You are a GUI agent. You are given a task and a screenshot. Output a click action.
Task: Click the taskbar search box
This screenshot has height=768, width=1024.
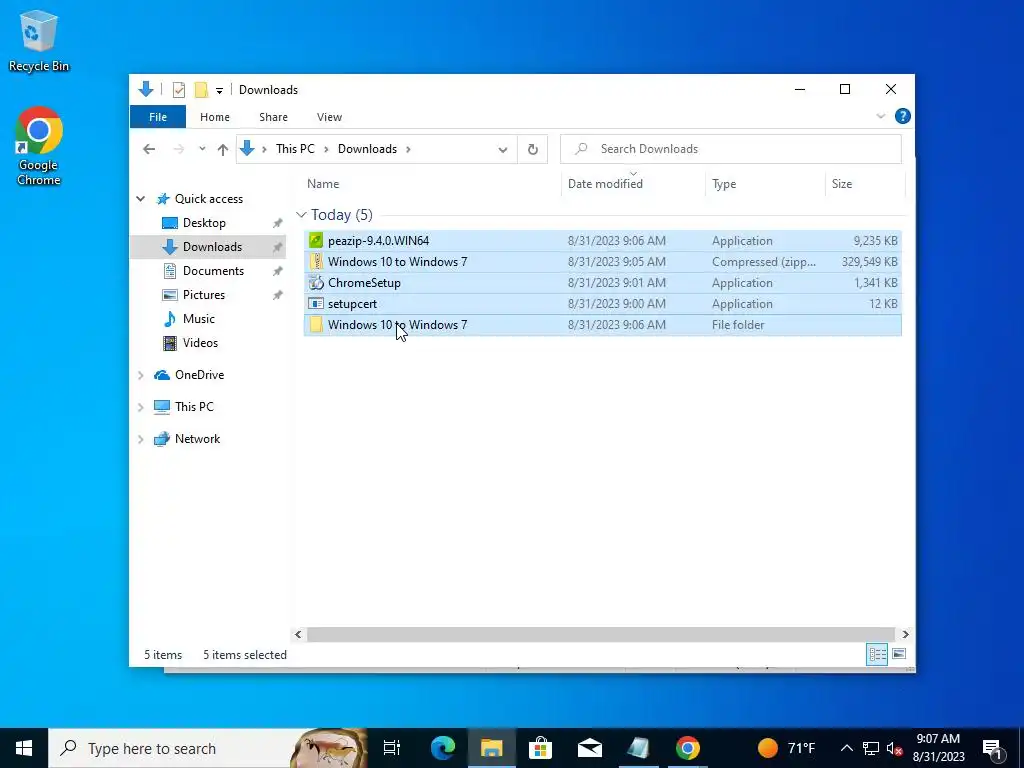tap(208, 748)
